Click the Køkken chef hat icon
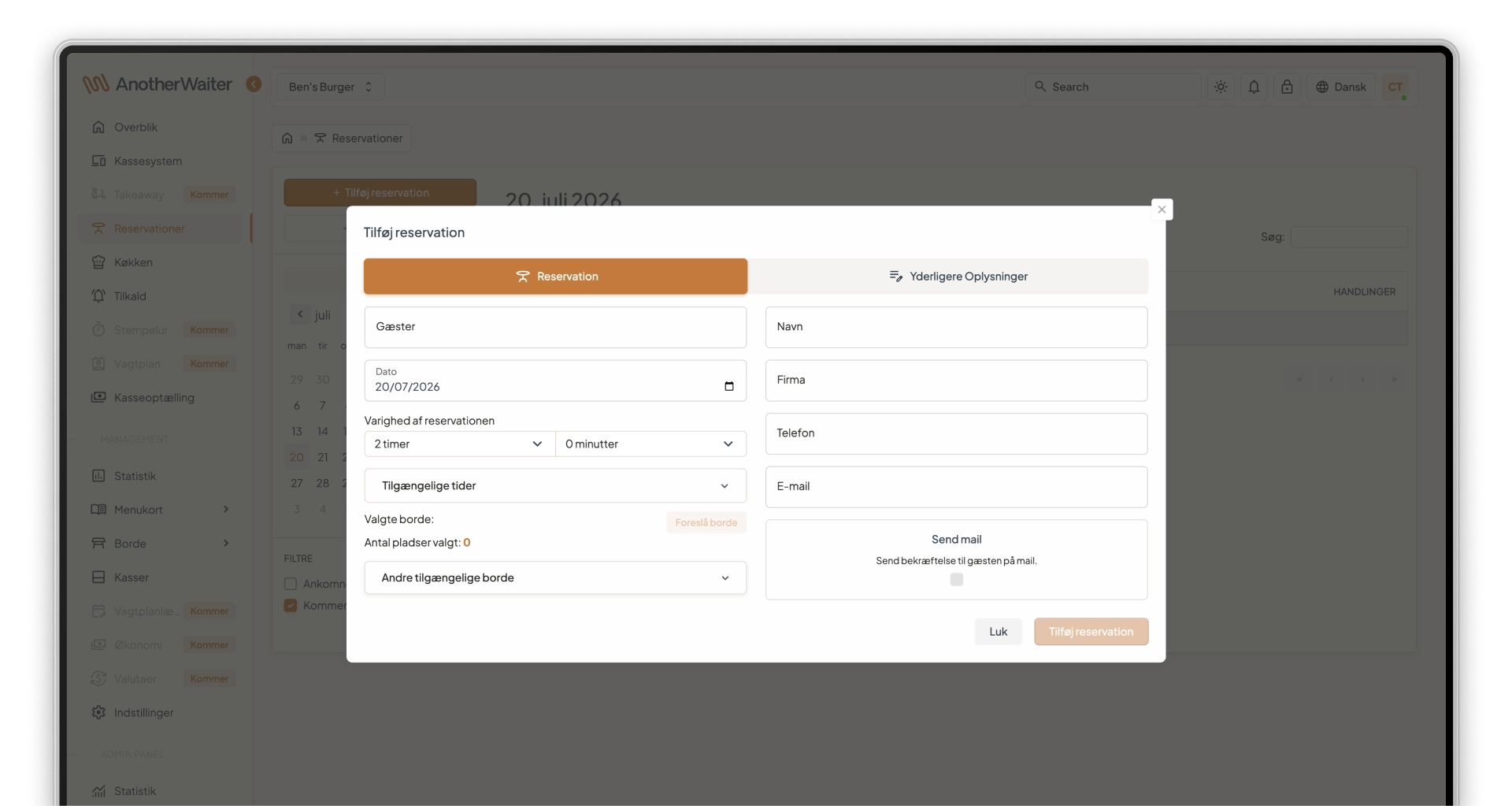 coord(98,262)
